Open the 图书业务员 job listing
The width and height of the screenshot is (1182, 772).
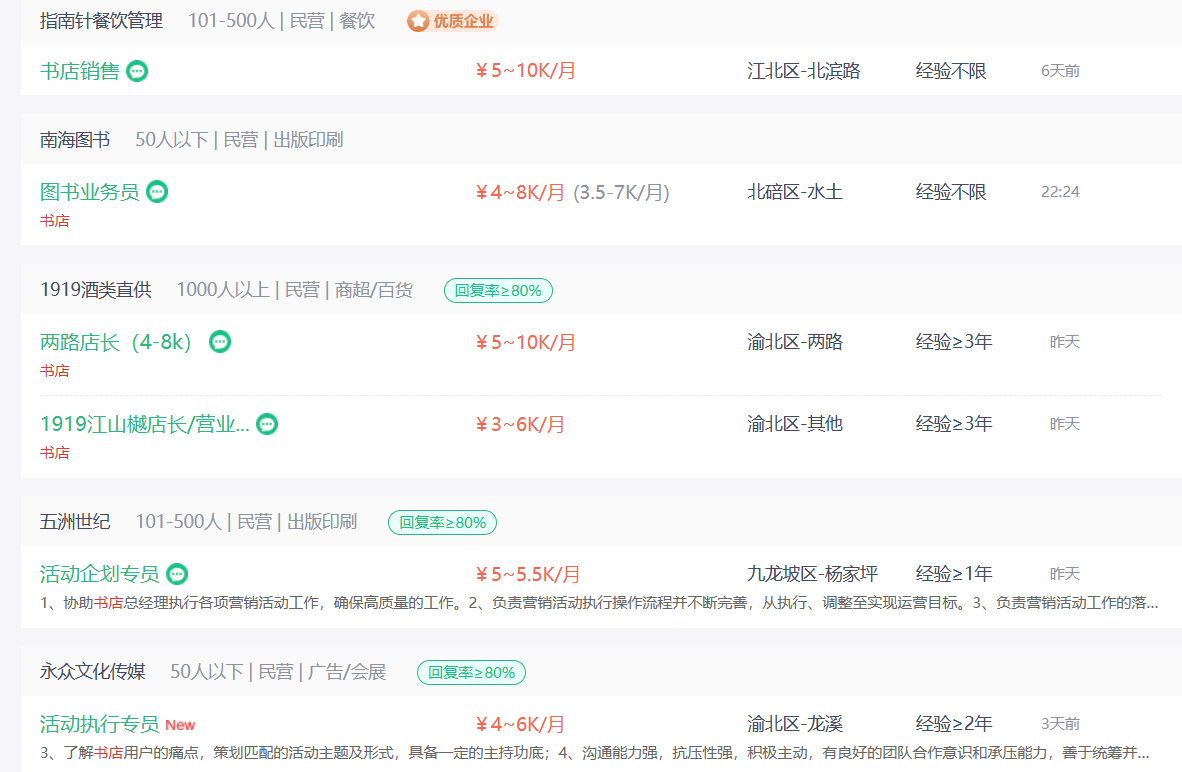pos(90,191)
